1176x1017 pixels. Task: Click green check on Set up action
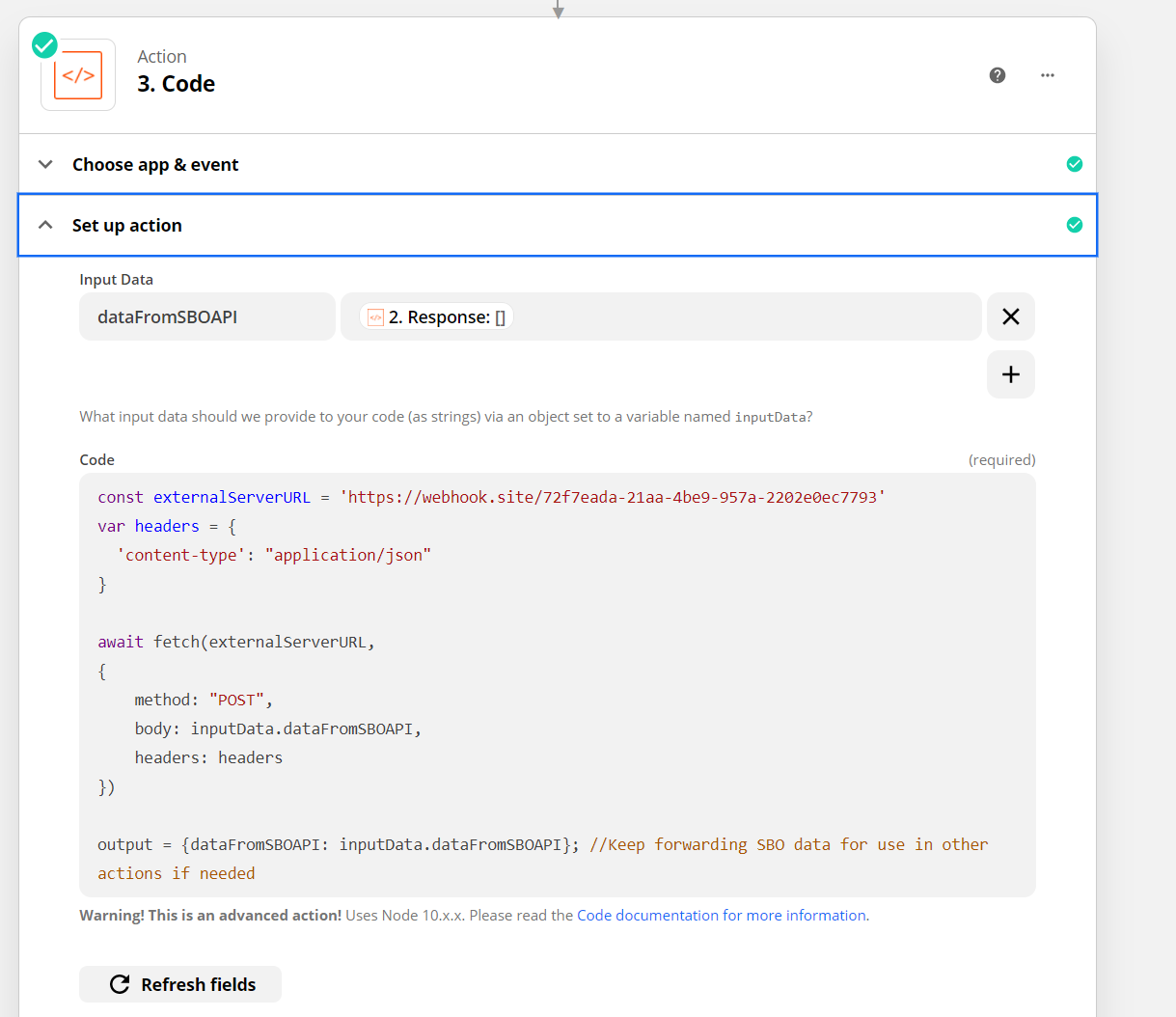click(1075, 225)
